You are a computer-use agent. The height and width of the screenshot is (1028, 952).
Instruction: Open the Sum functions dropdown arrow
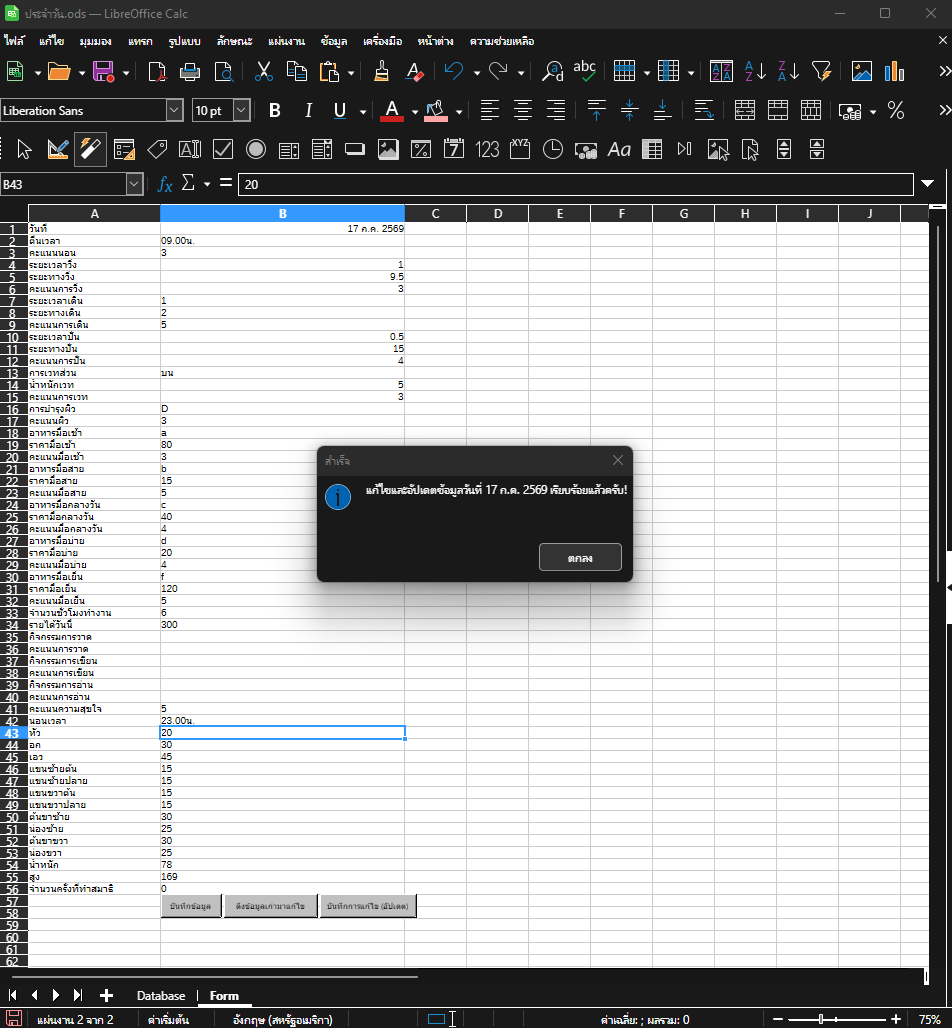207,184
